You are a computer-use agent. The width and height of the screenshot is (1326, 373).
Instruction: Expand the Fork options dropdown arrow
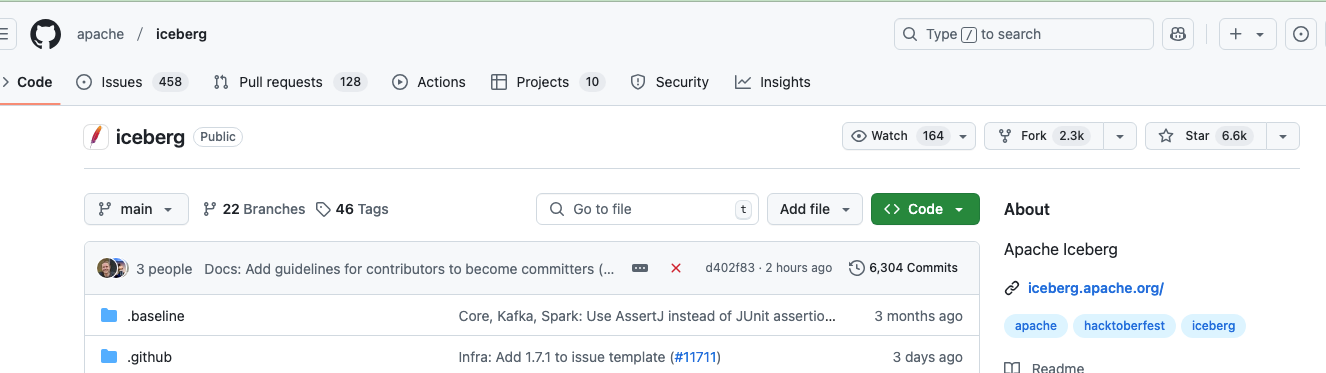[1120, 136]
